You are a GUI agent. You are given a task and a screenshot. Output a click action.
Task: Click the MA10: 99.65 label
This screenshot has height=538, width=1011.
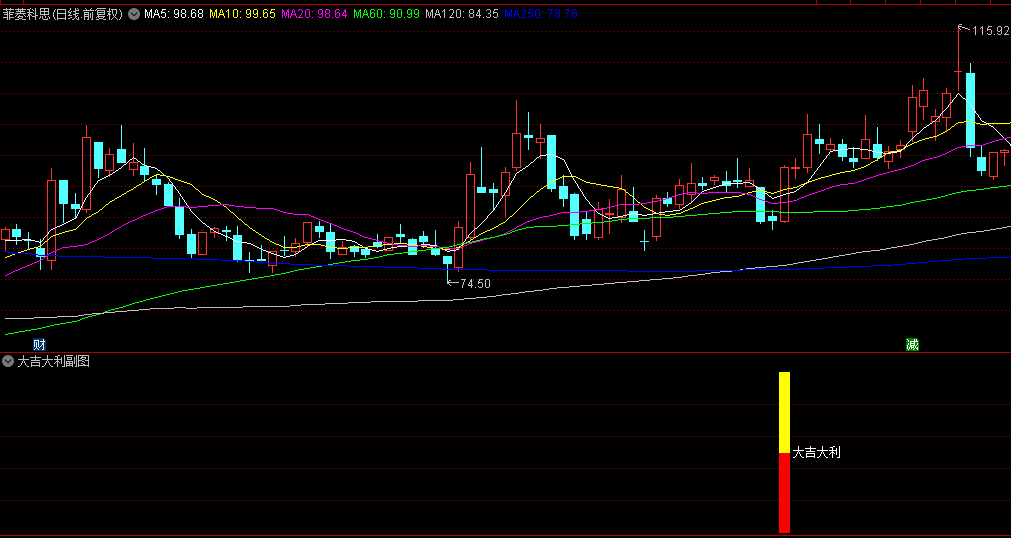(x=243, y=14)
